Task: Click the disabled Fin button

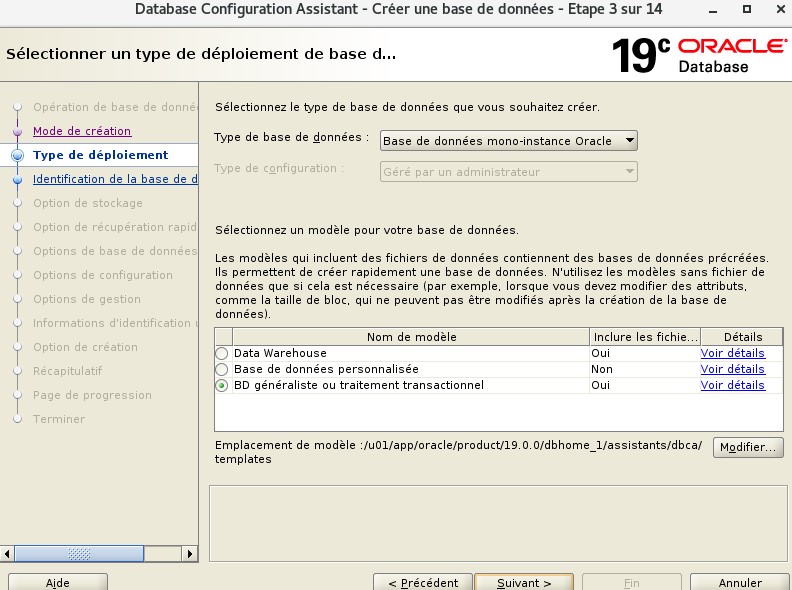Action: point(631,582)
